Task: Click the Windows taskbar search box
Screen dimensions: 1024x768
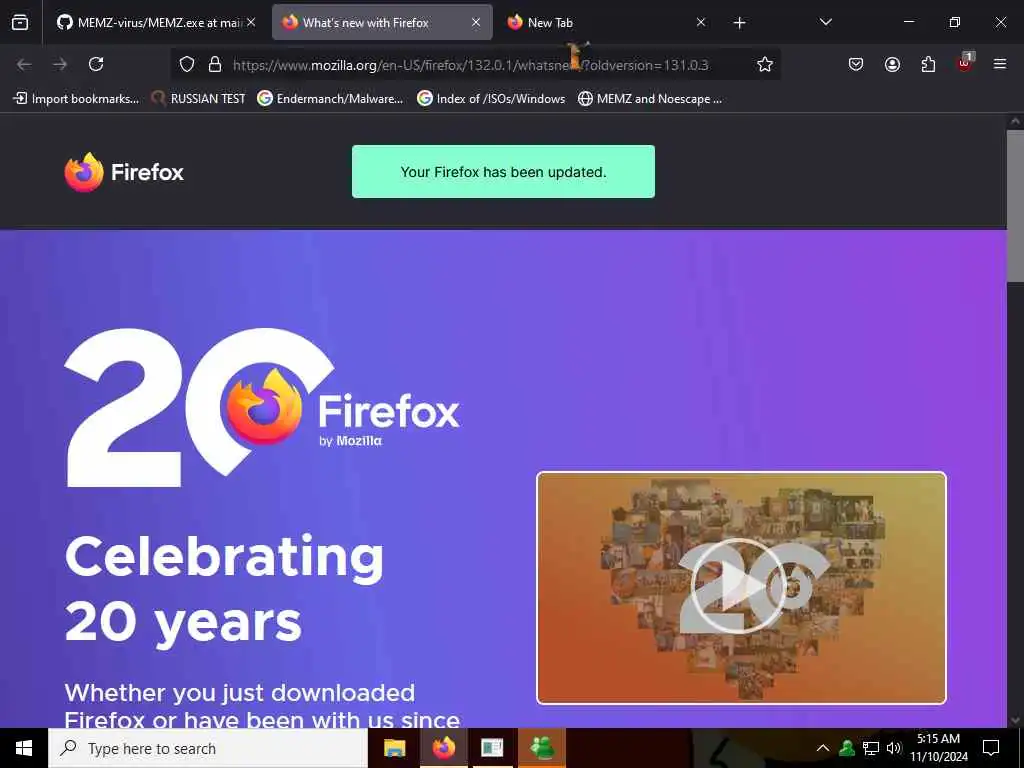Action: (208, 748)
